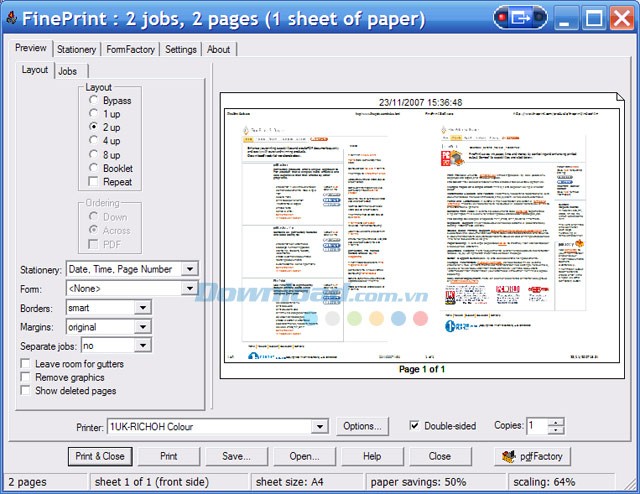
Task: Maximize the FinePrint window
Action: click(594, 17)
